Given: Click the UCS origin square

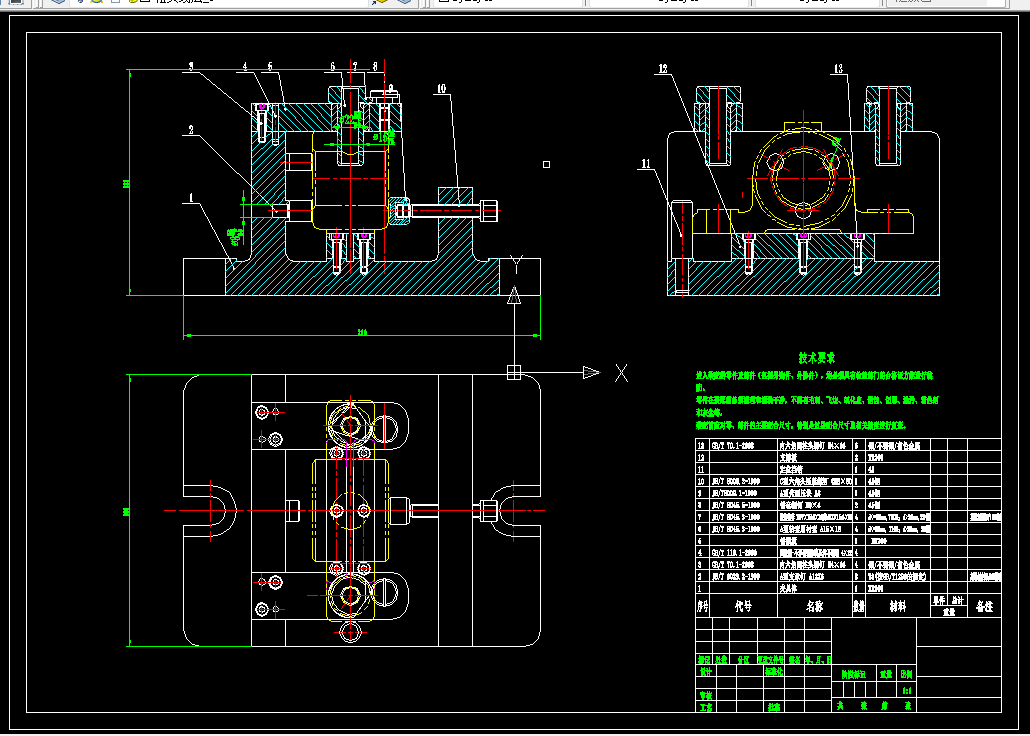Looking at the screenshot, I should (x=514, y=373).
